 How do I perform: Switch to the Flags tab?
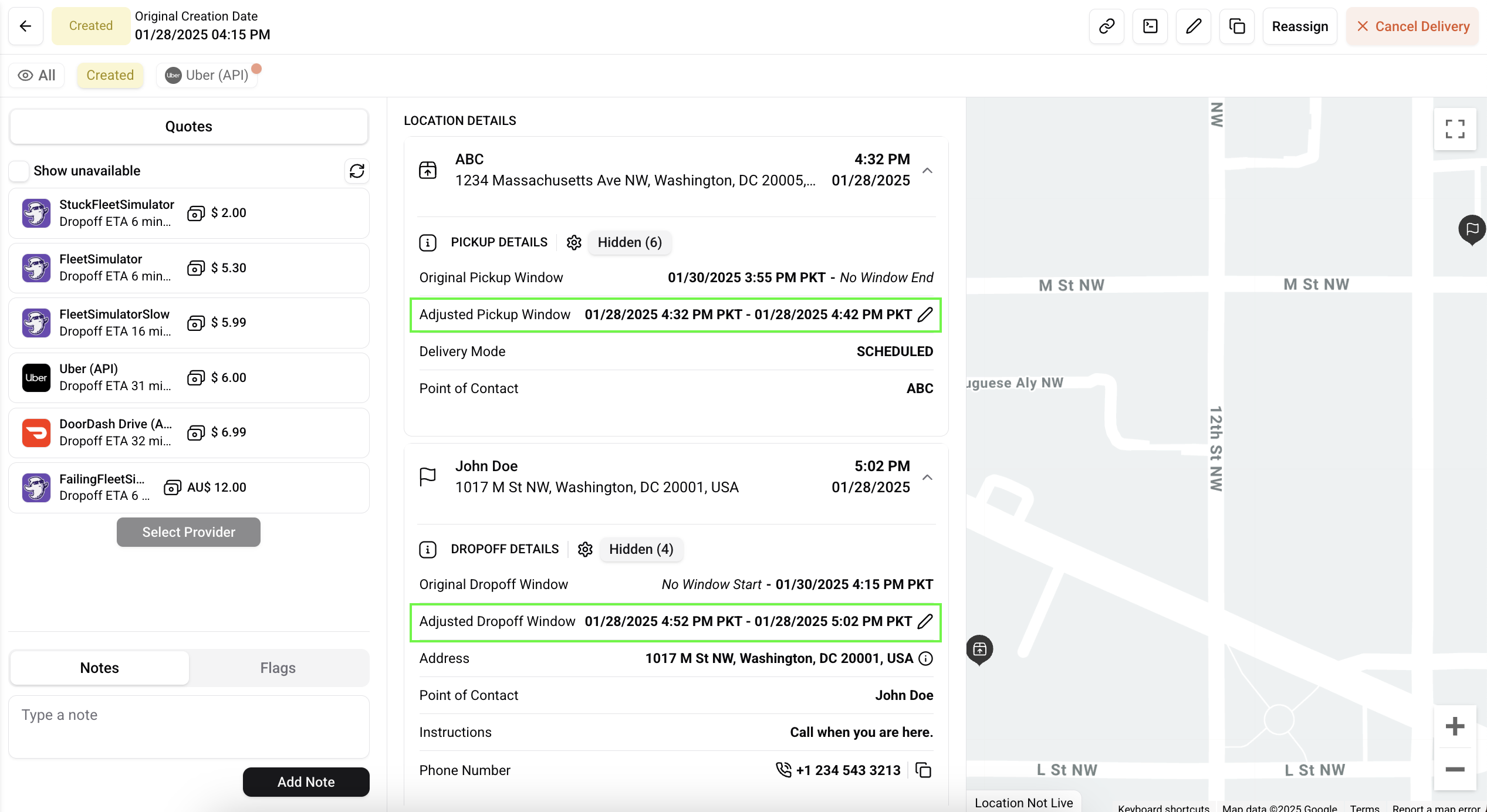[x=278, y=668]
